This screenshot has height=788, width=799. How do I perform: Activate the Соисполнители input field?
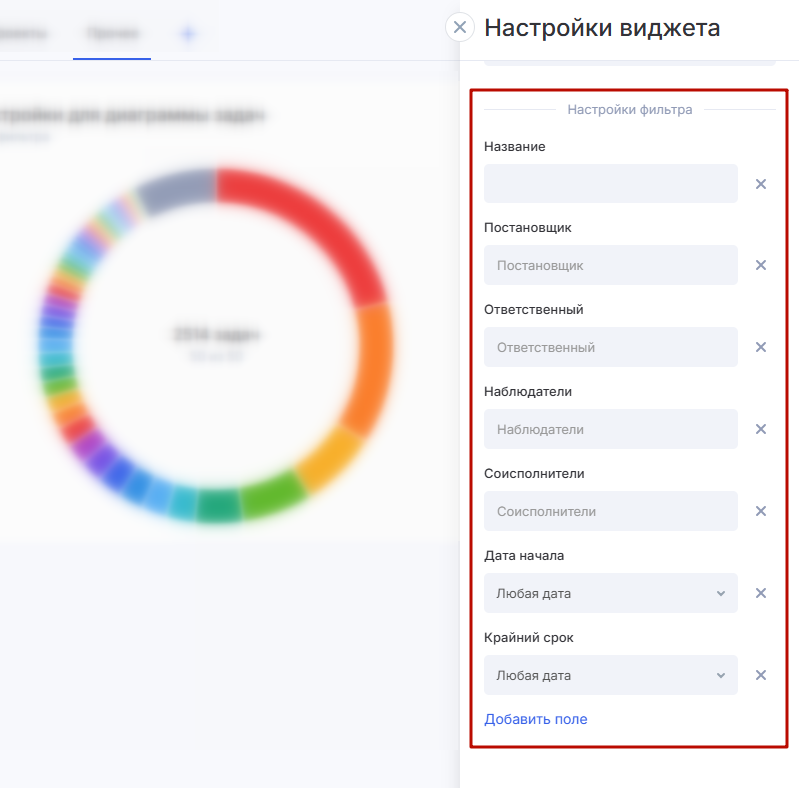pos(610,512)
